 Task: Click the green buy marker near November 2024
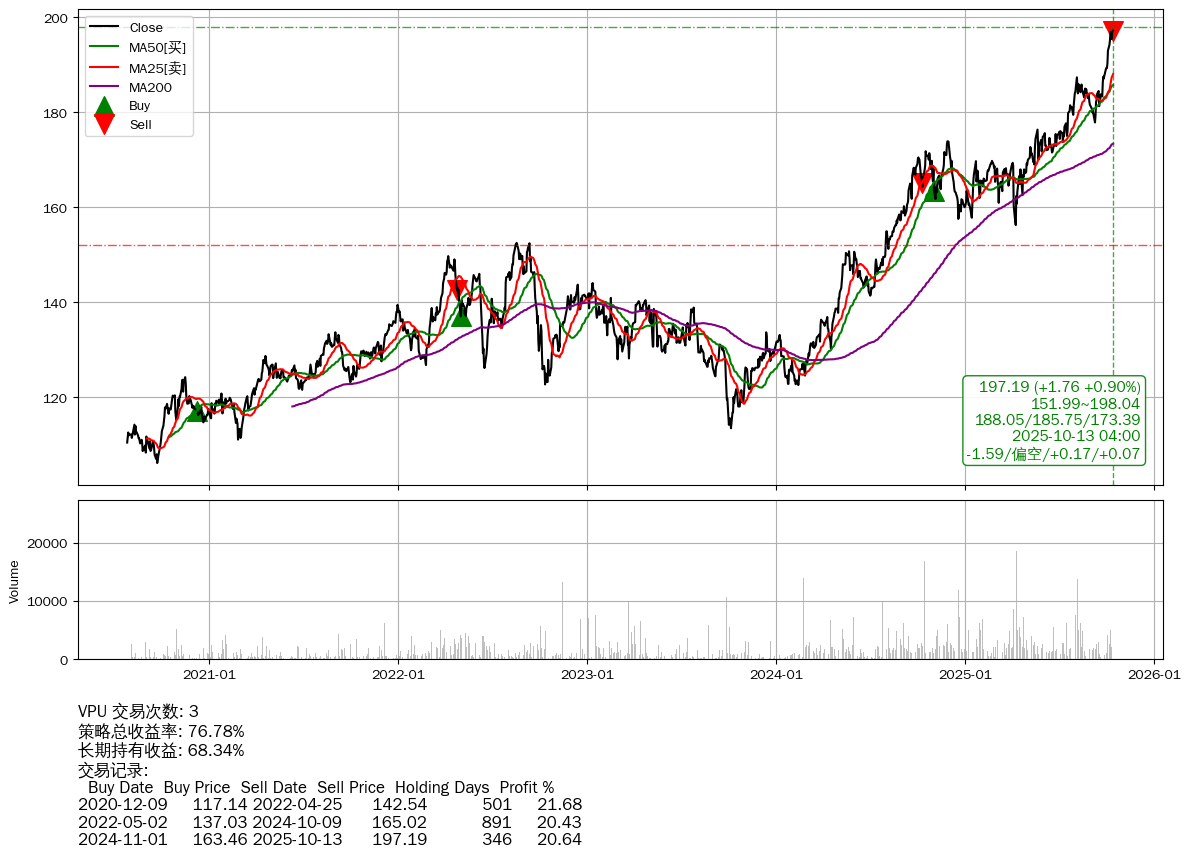934,191
